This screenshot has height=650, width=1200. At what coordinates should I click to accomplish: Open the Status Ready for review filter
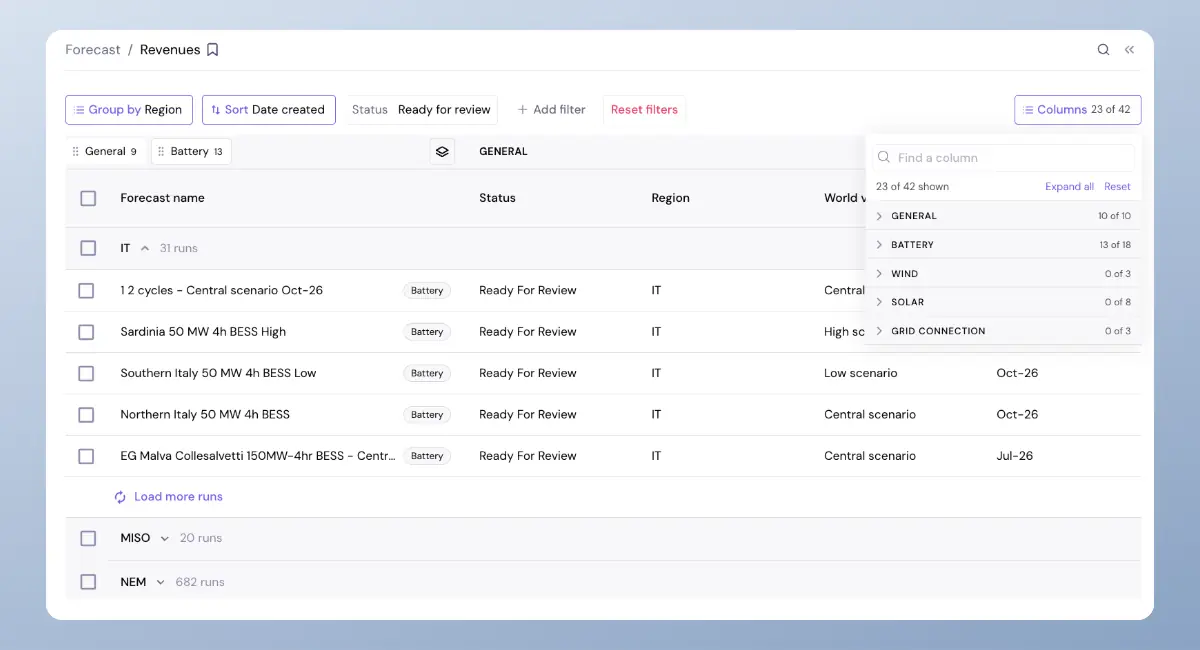click(x=421, y=110)
